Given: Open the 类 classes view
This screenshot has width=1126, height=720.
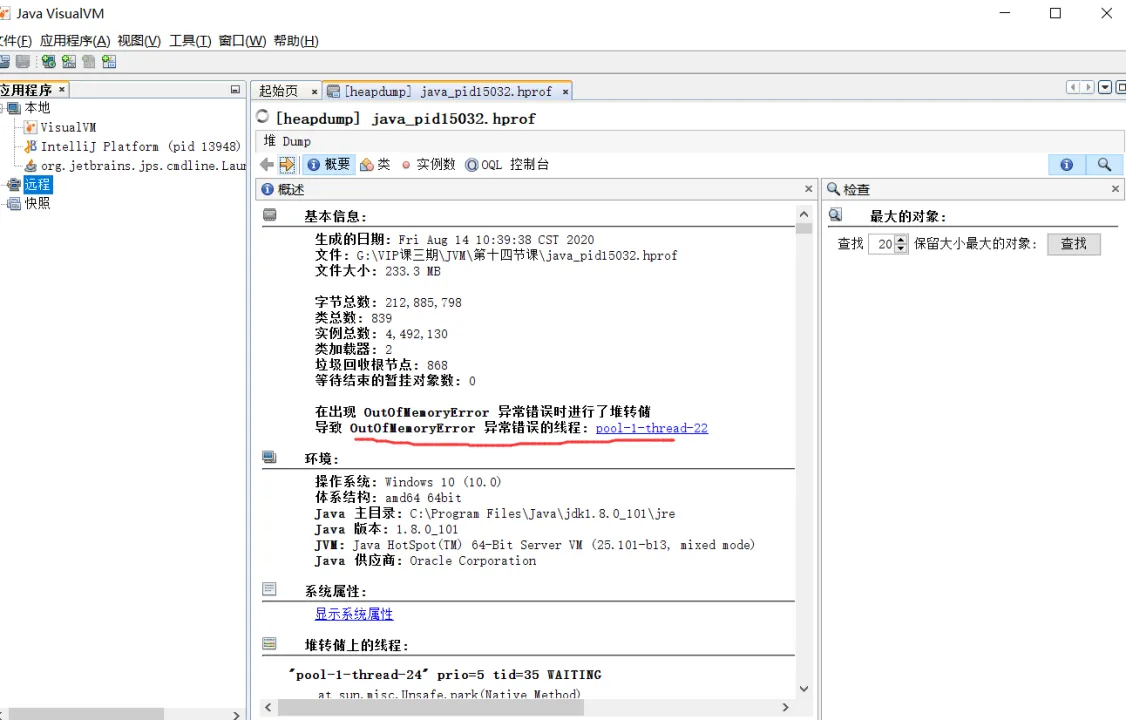Looking at the screenshot, I should (375, 164).
